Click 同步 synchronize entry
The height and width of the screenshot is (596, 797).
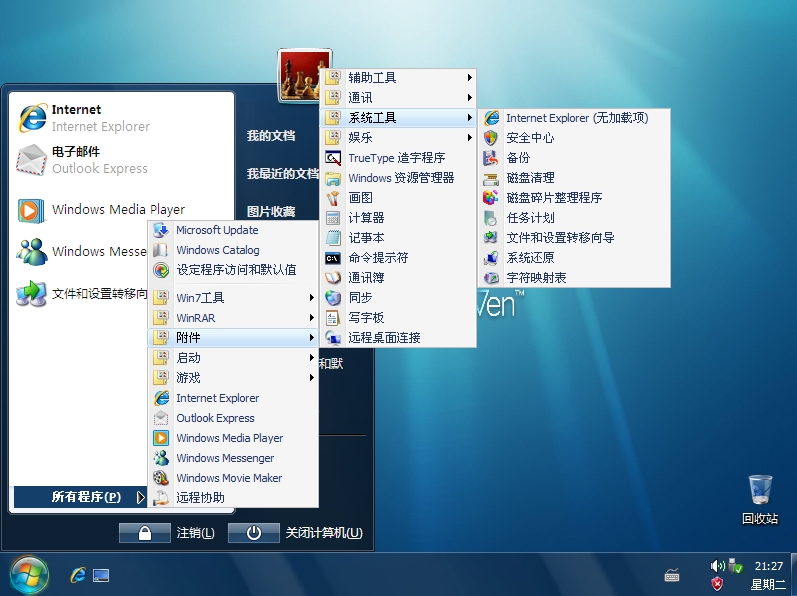pyautogui.click(x=398, y=298)
